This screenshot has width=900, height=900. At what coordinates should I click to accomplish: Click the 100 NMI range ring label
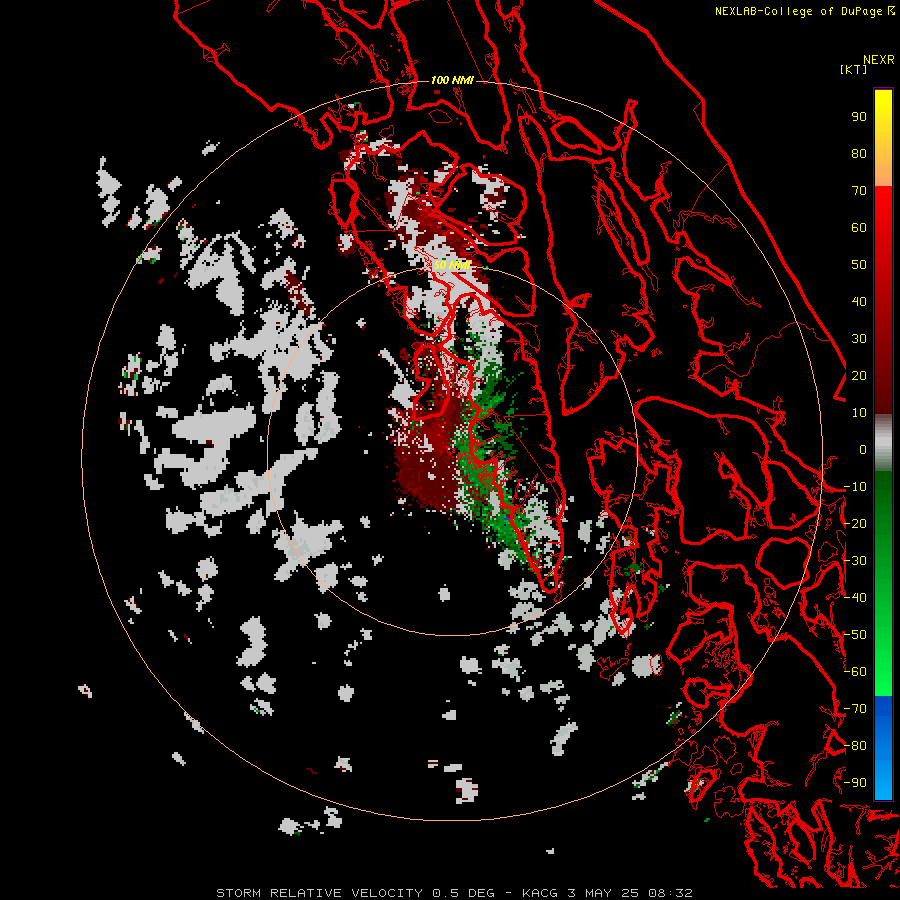(x=452, y=80)
